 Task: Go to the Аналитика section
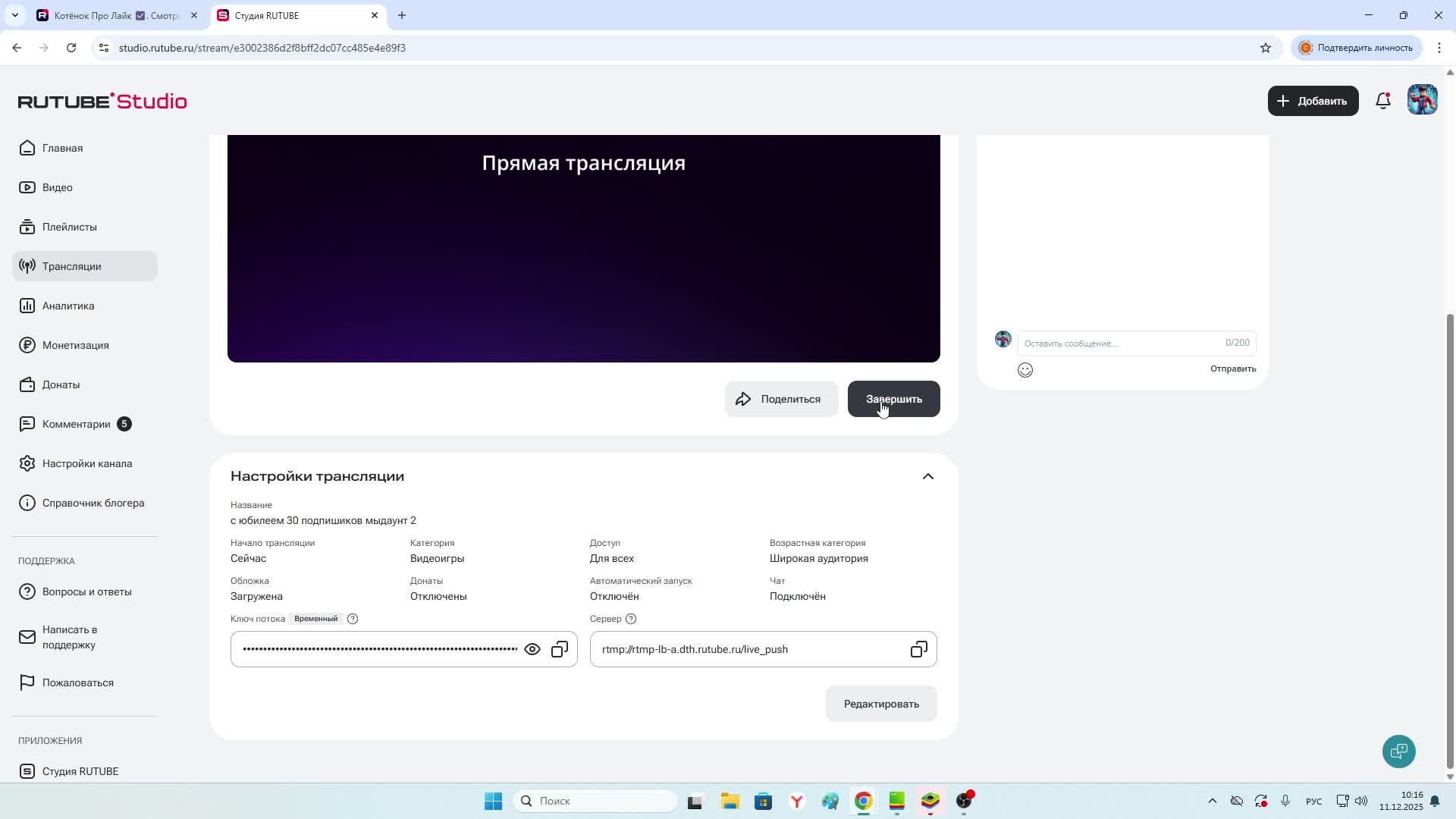tap(68, 306)
